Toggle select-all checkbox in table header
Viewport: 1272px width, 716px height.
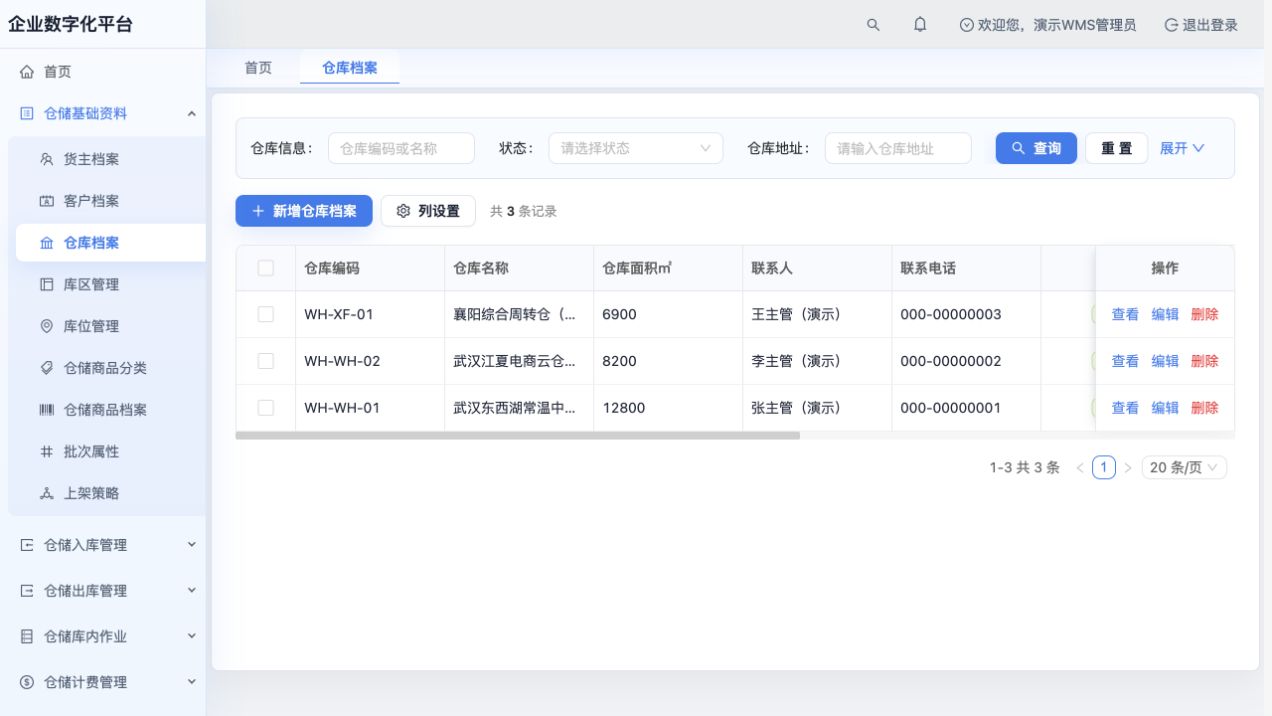coord(266,268)
